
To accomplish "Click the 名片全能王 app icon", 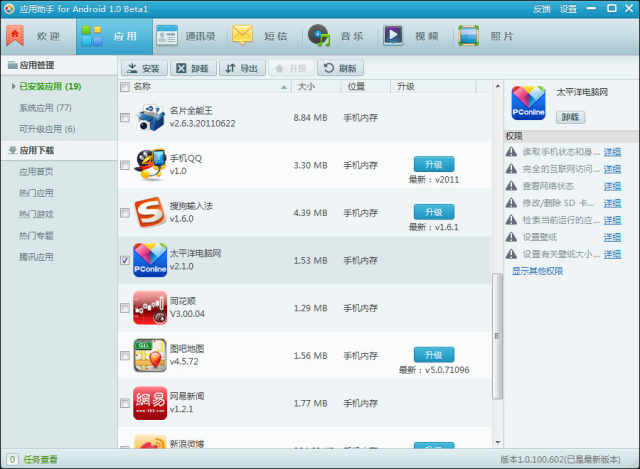I will coord(150,117).
